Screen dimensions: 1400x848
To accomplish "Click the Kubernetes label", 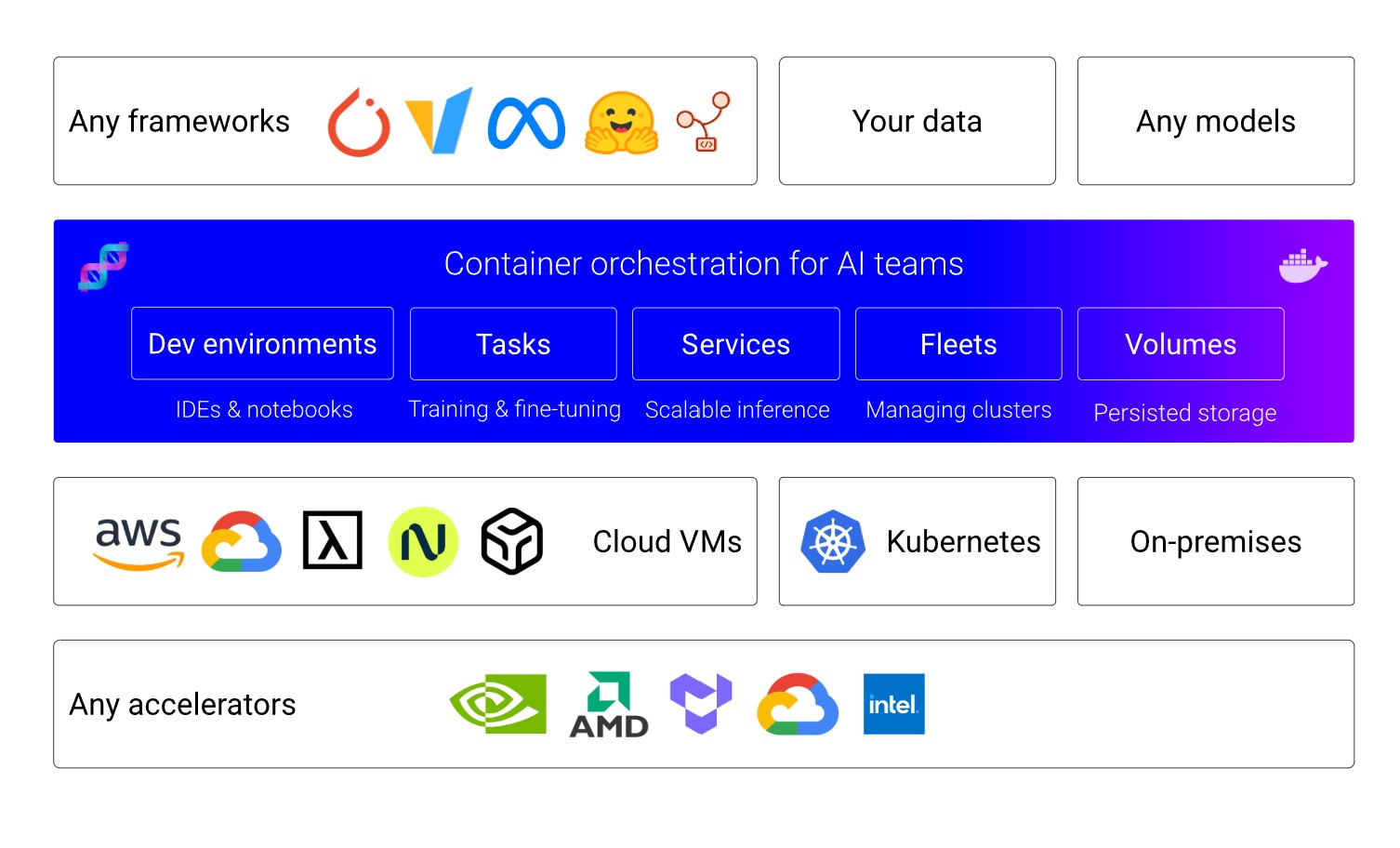I will (963, 541).
